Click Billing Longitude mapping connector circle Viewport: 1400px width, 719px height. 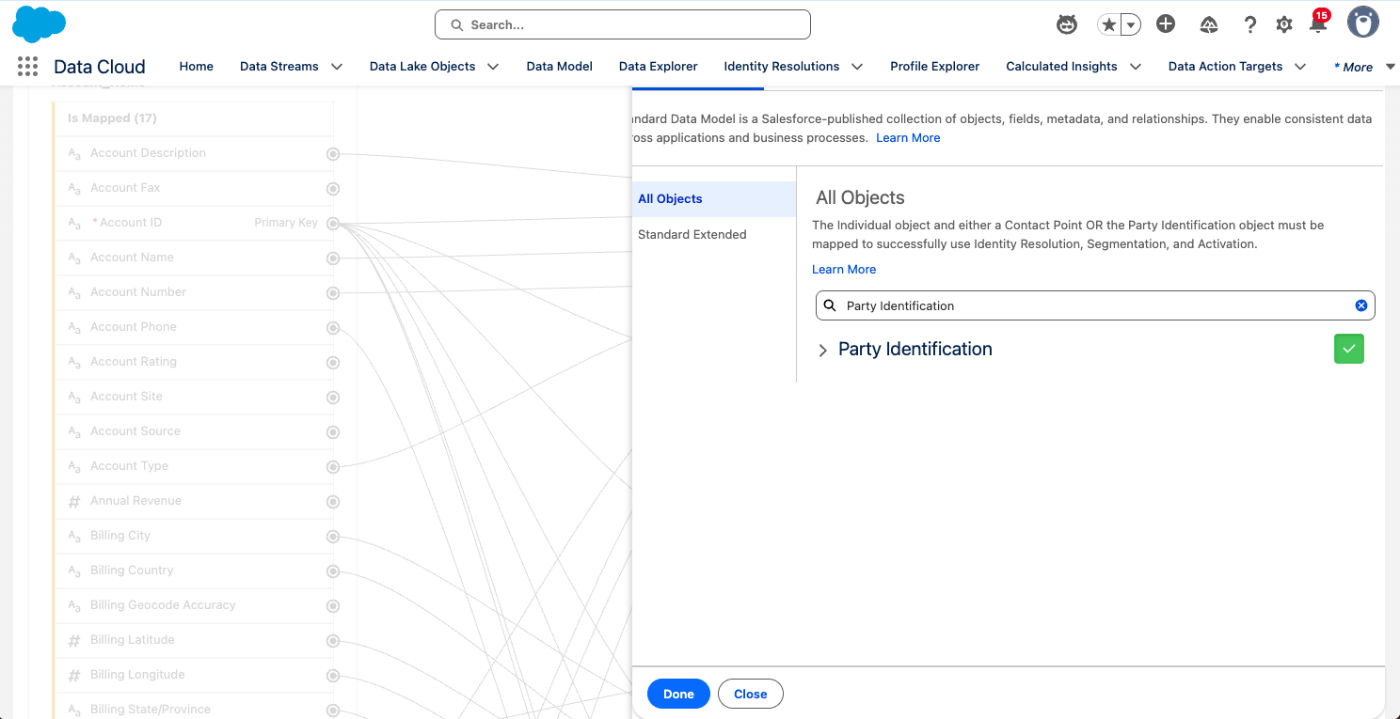(x=333, y=676)
